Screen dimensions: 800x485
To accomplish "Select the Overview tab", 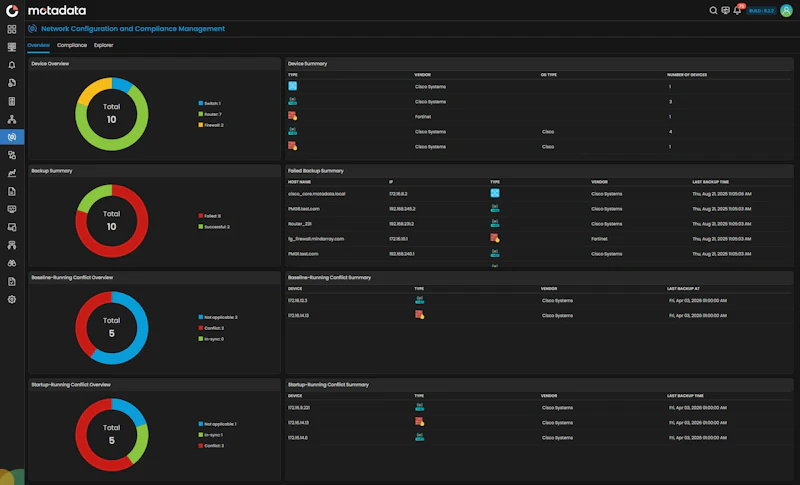I will (38, 45).
